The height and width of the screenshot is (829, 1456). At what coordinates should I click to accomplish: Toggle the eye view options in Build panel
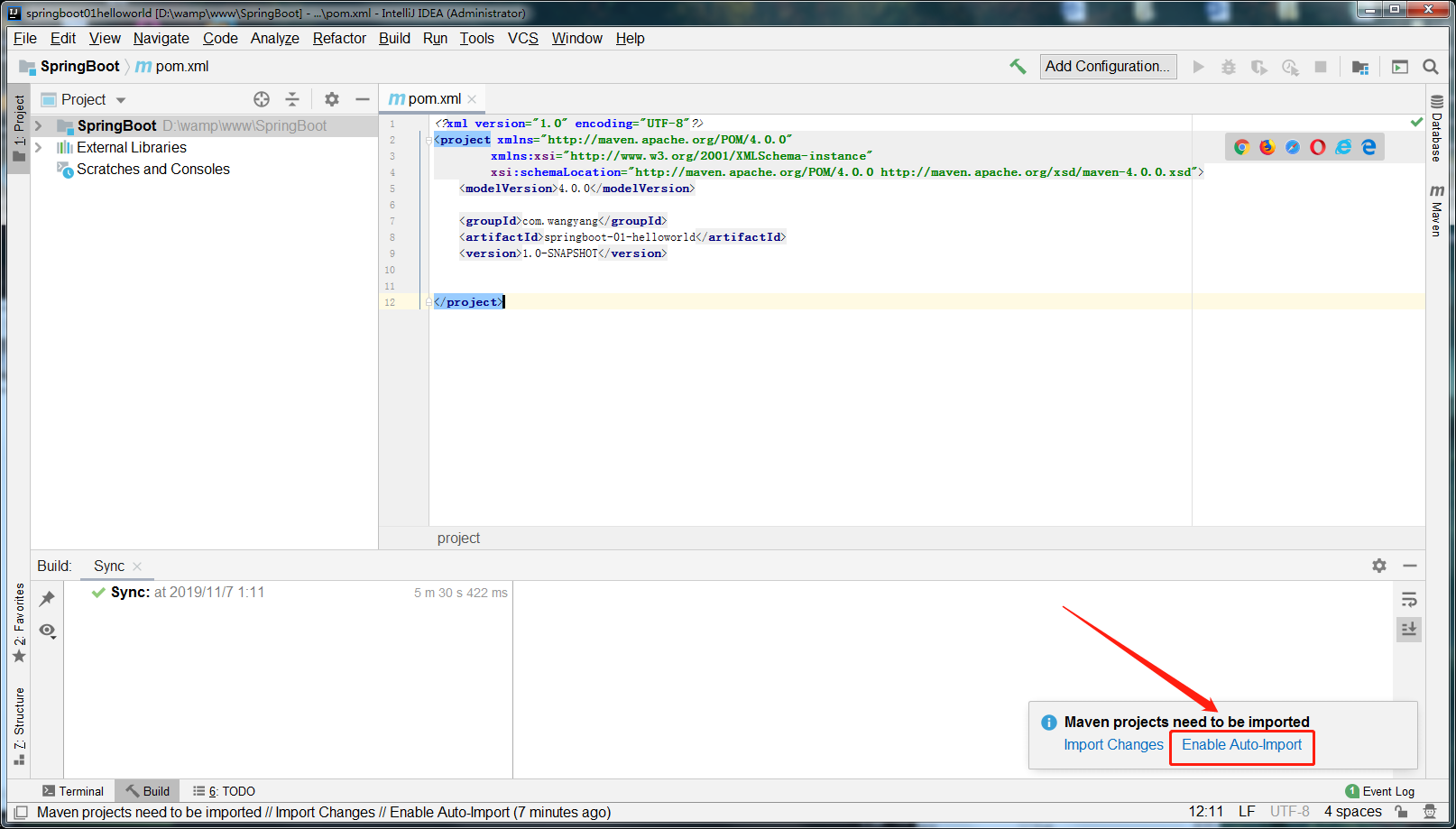[48, 631]
